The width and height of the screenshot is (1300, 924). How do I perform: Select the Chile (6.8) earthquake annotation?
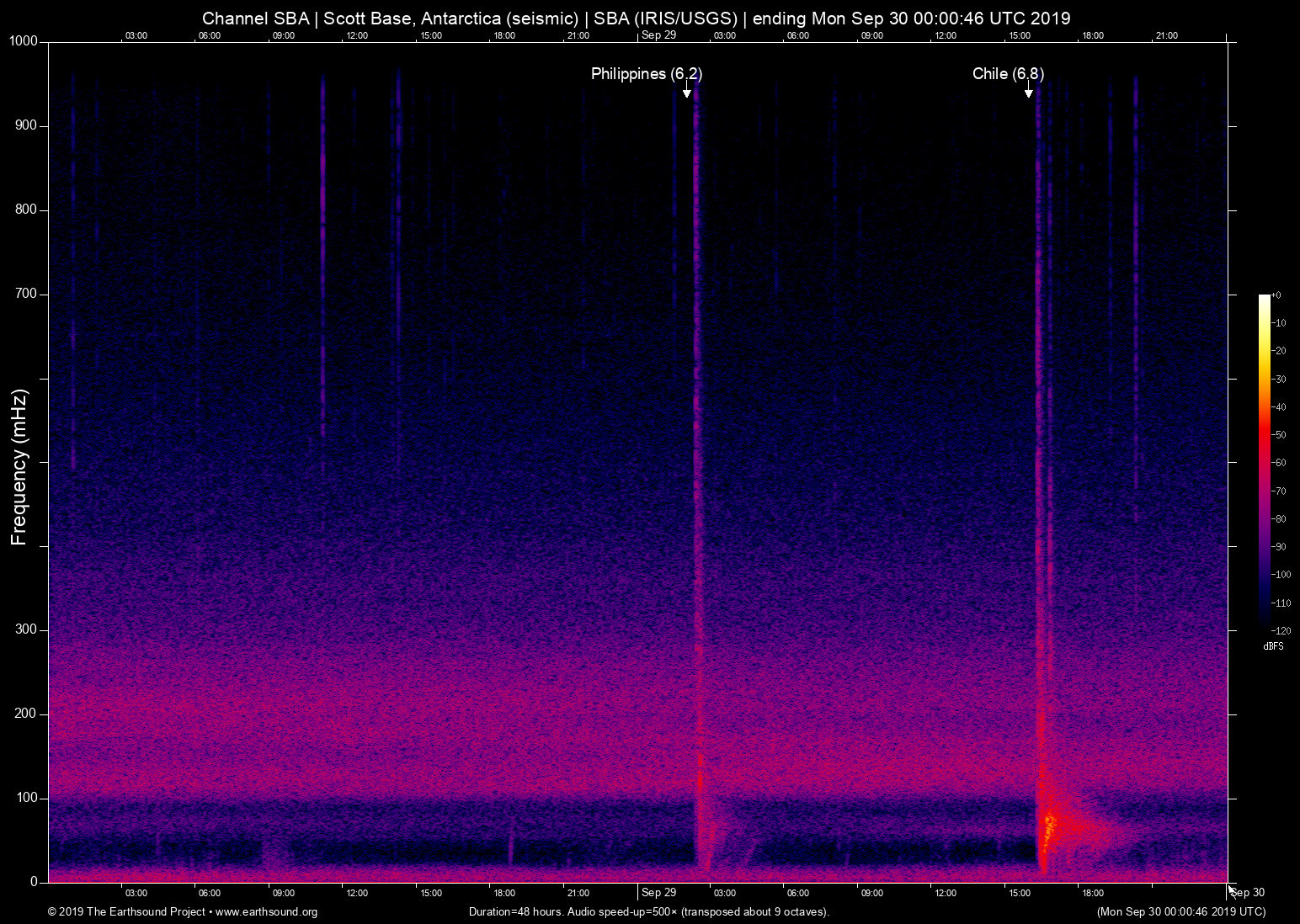coord(1008,74)
